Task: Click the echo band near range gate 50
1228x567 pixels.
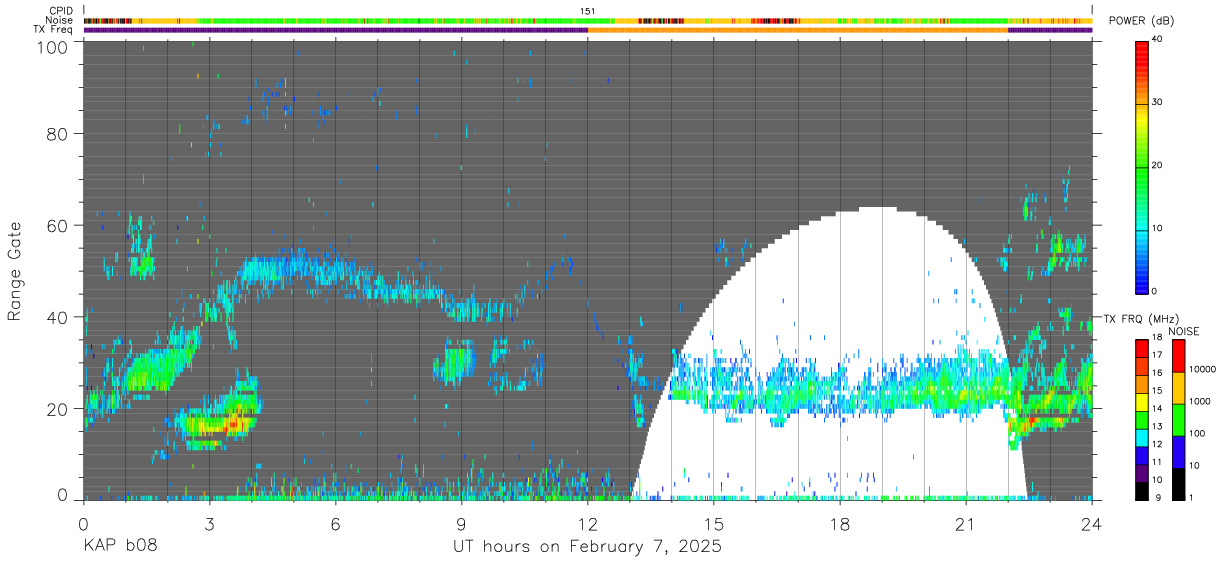Action: [x=300, y=268]
